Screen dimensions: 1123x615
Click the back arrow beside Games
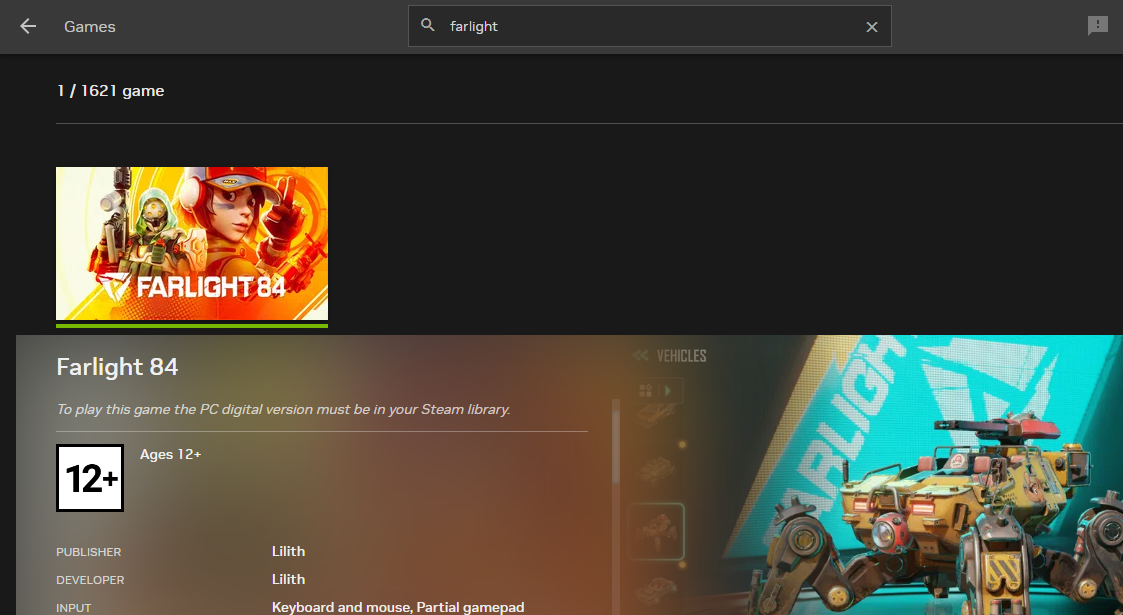coord(27,26)
